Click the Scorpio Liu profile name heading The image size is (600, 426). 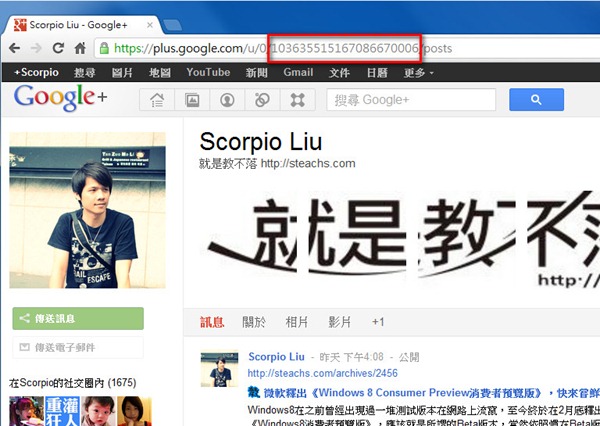click(261, 142)
